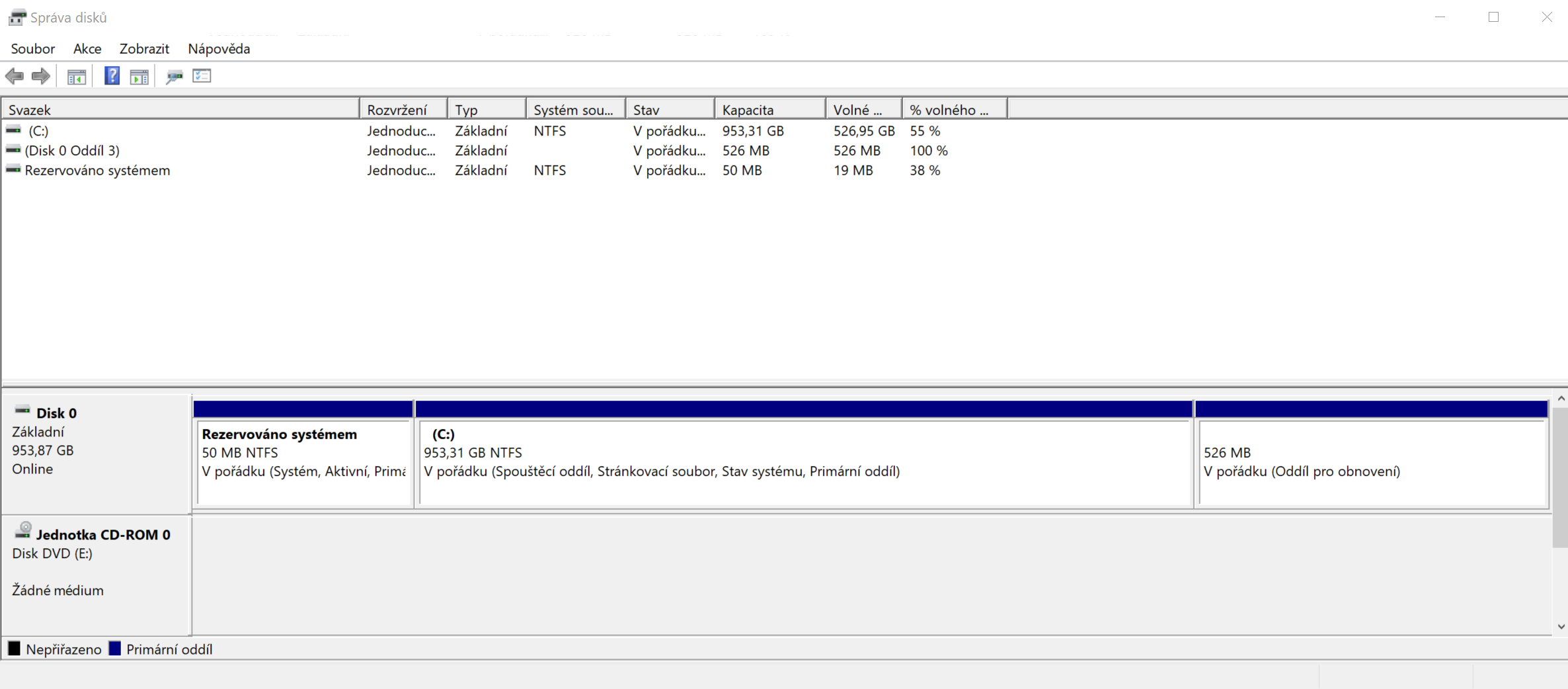Click the Back arrow toolbar icon
This screenshot has height=689, width=1568.
click(x=15, y=76)
